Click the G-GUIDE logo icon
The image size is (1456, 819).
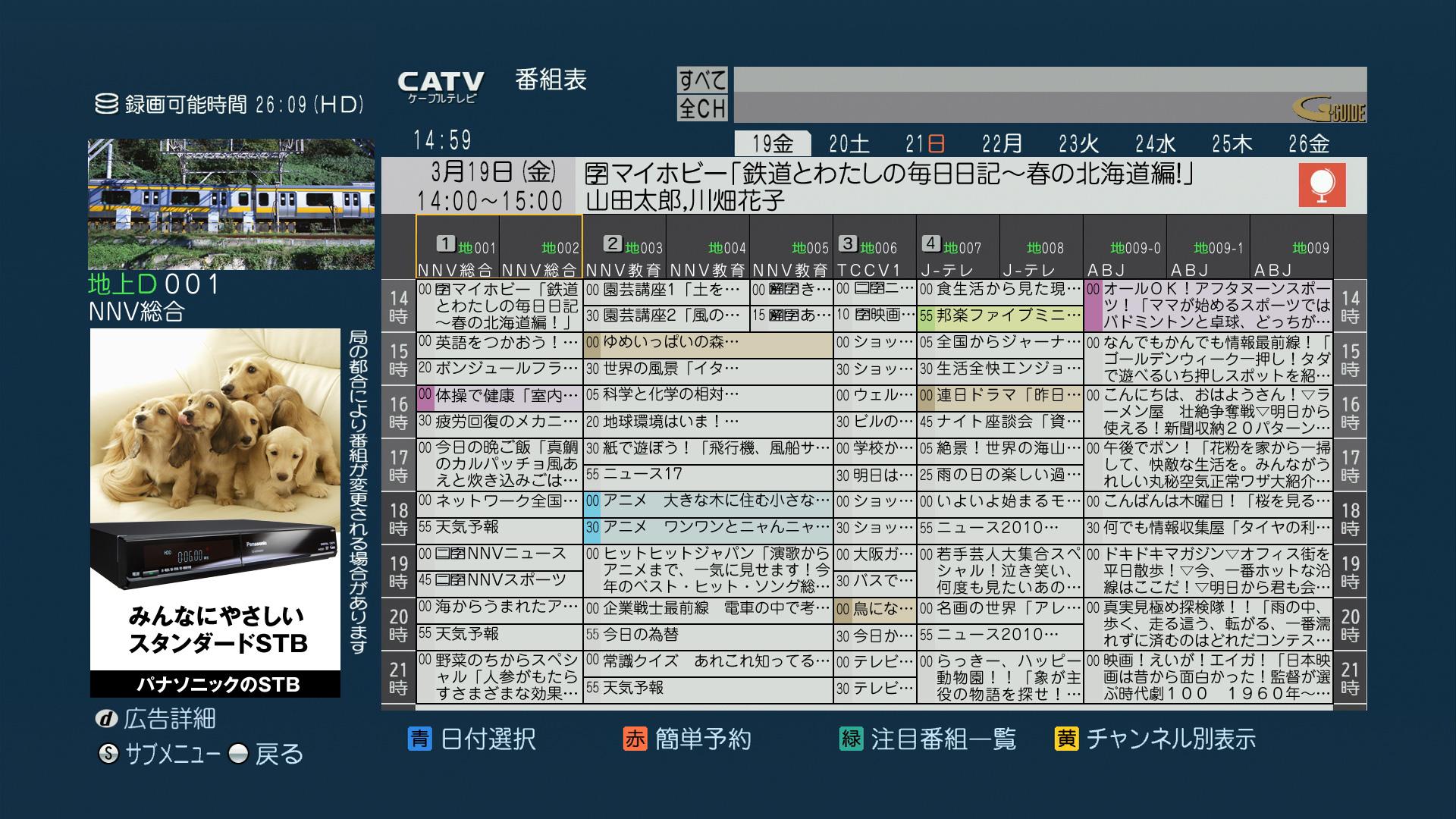click(x=1329, y=110)
